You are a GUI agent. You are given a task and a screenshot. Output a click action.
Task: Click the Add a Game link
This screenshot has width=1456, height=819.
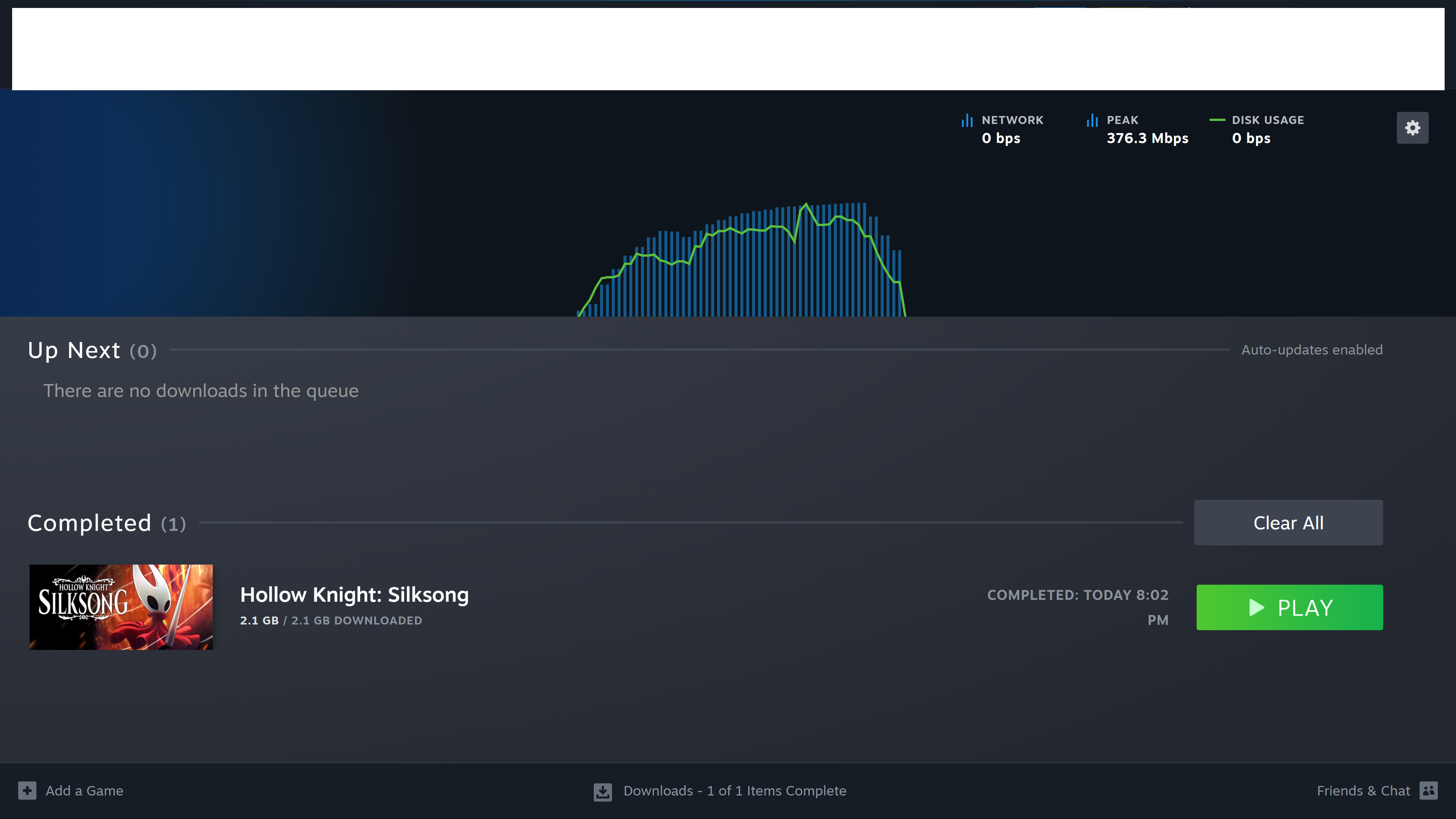(84, 790)
